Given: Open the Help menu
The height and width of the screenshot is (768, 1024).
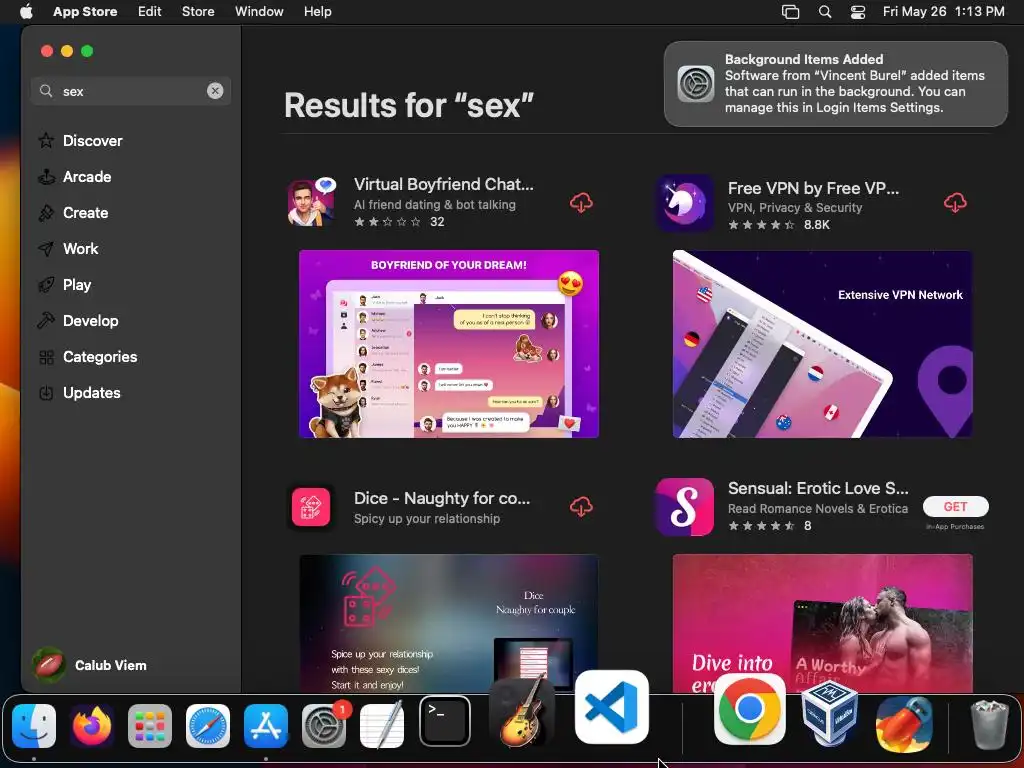Looking at the screenshot, I should click(x=317, y=12).
